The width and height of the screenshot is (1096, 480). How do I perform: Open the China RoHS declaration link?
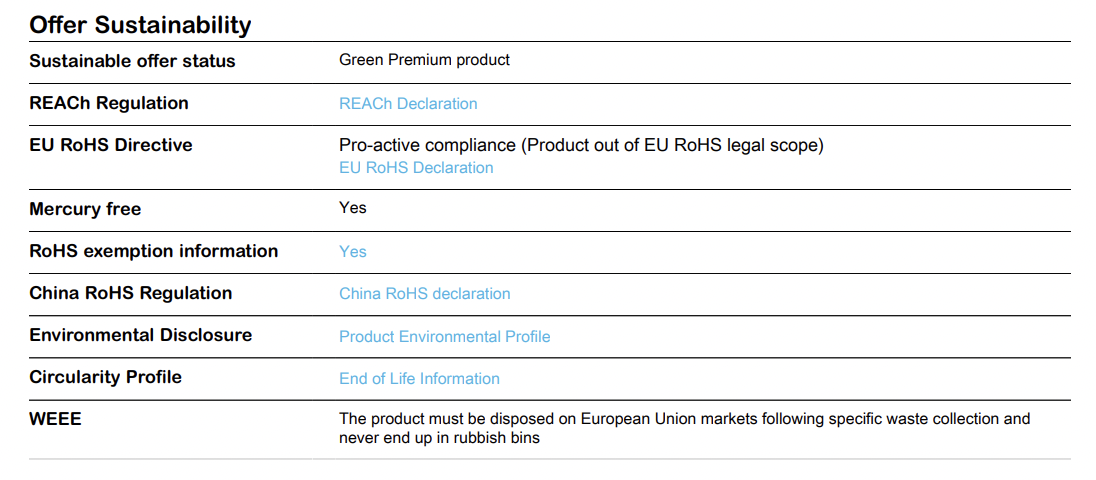coord(425,294)
